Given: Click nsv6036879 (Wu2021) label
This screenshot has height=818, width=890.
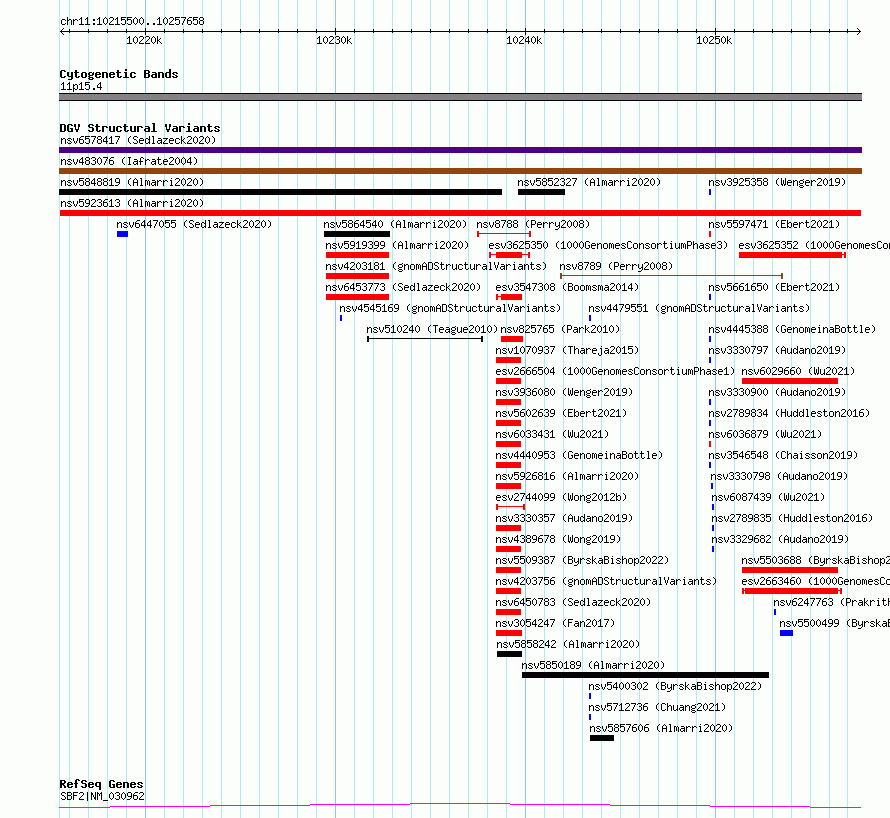Looking at the screenshot, I should click(x=765, y=434).
